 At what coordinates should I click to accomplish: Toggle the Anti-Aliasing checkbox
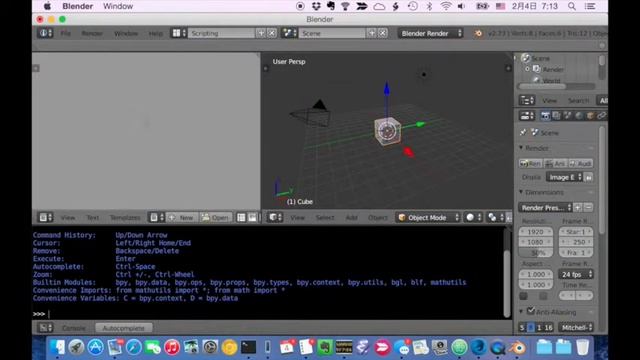531,311
